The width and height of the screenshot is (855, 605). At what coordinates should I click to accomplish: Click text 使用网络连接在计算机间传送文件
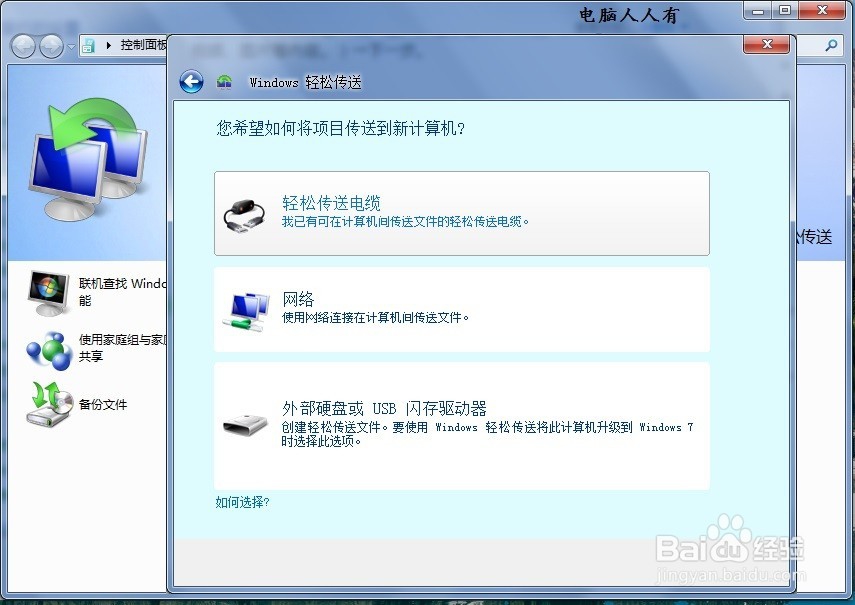point(375,318)
